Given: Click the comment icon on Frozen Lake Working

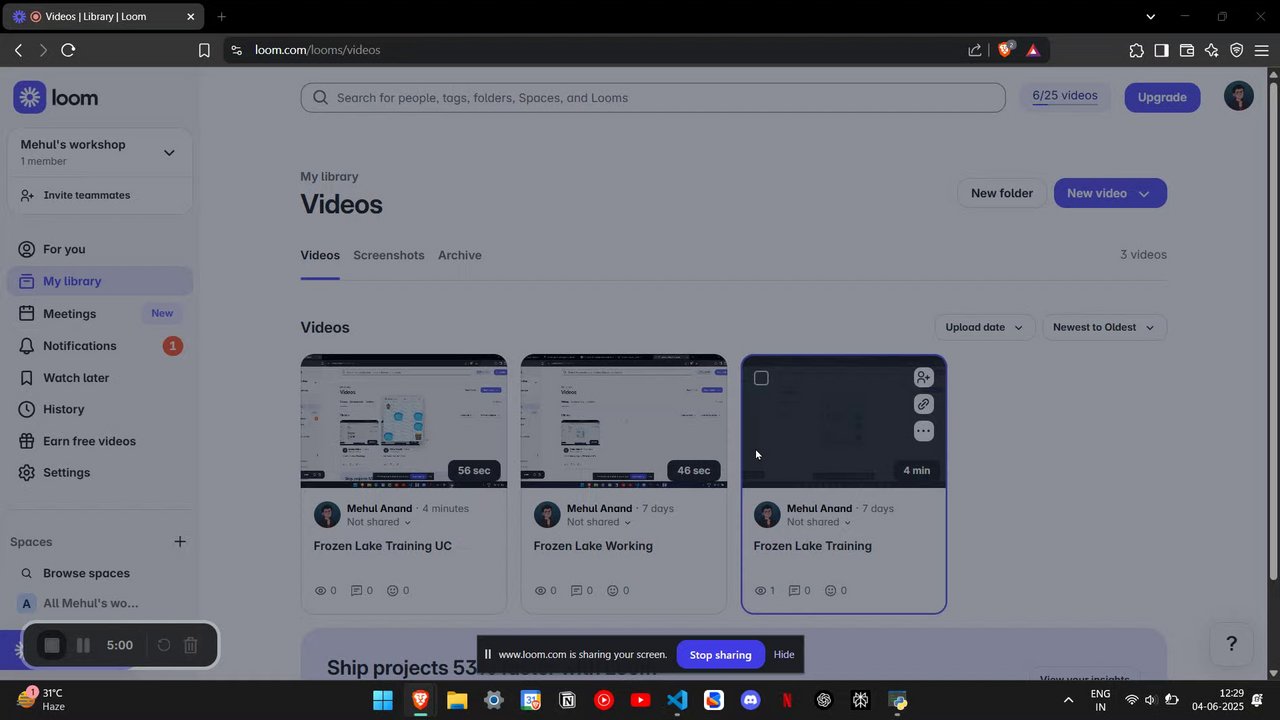Looking at the screenshot, I should point(578,591).
